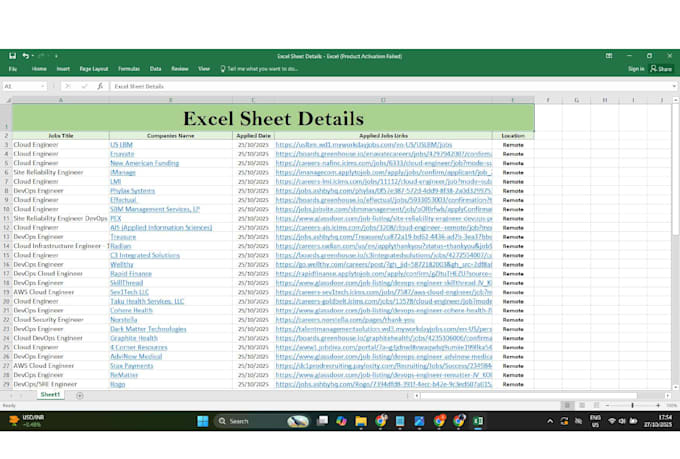Image resolution: width=680 pixels, height=459 pixels.
Task: Open the Taku Health Services, LLC link
Action: [x=147, y=301]
